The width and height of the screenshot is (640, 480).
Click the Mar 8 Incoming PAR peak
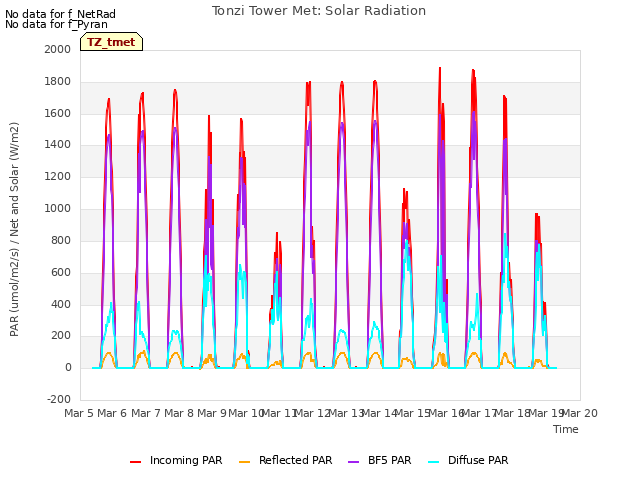point(175,90)
